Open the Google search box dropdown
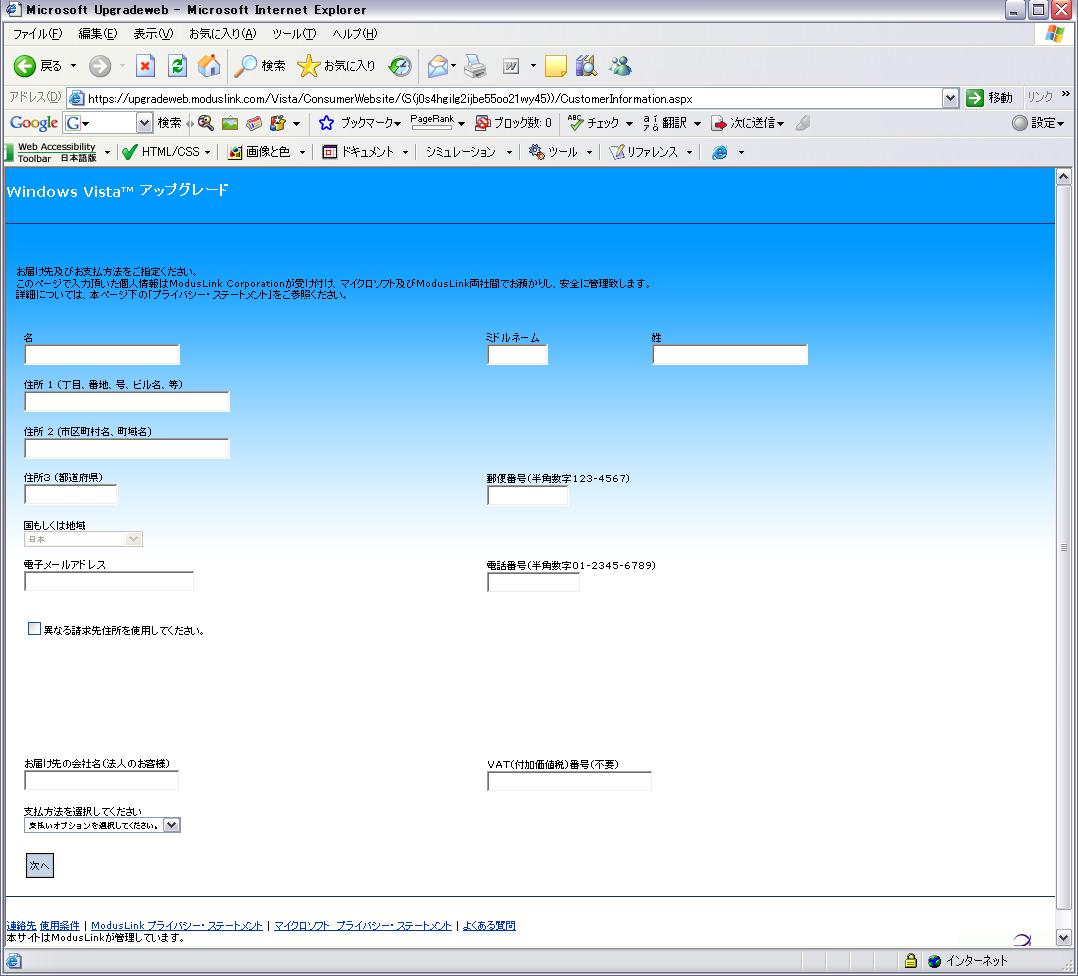The height and width of the screenshot is (976, 1078). click(144, 123)
